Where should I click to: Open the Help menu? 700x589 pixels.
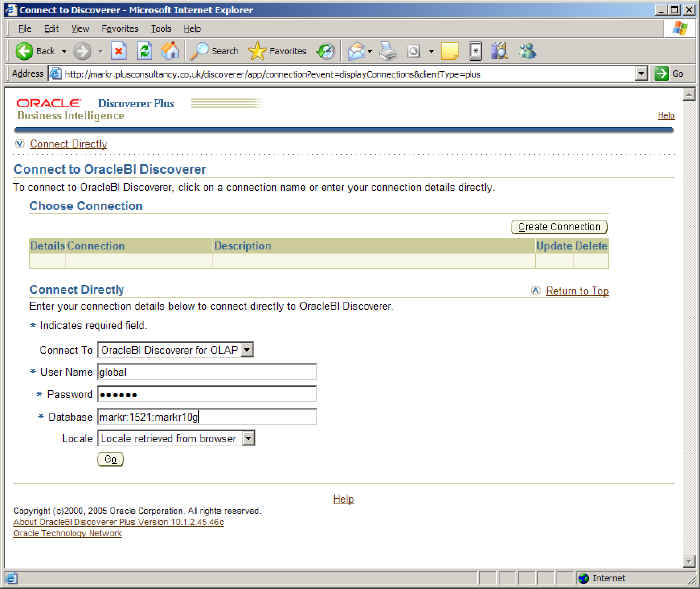point(192,29)
